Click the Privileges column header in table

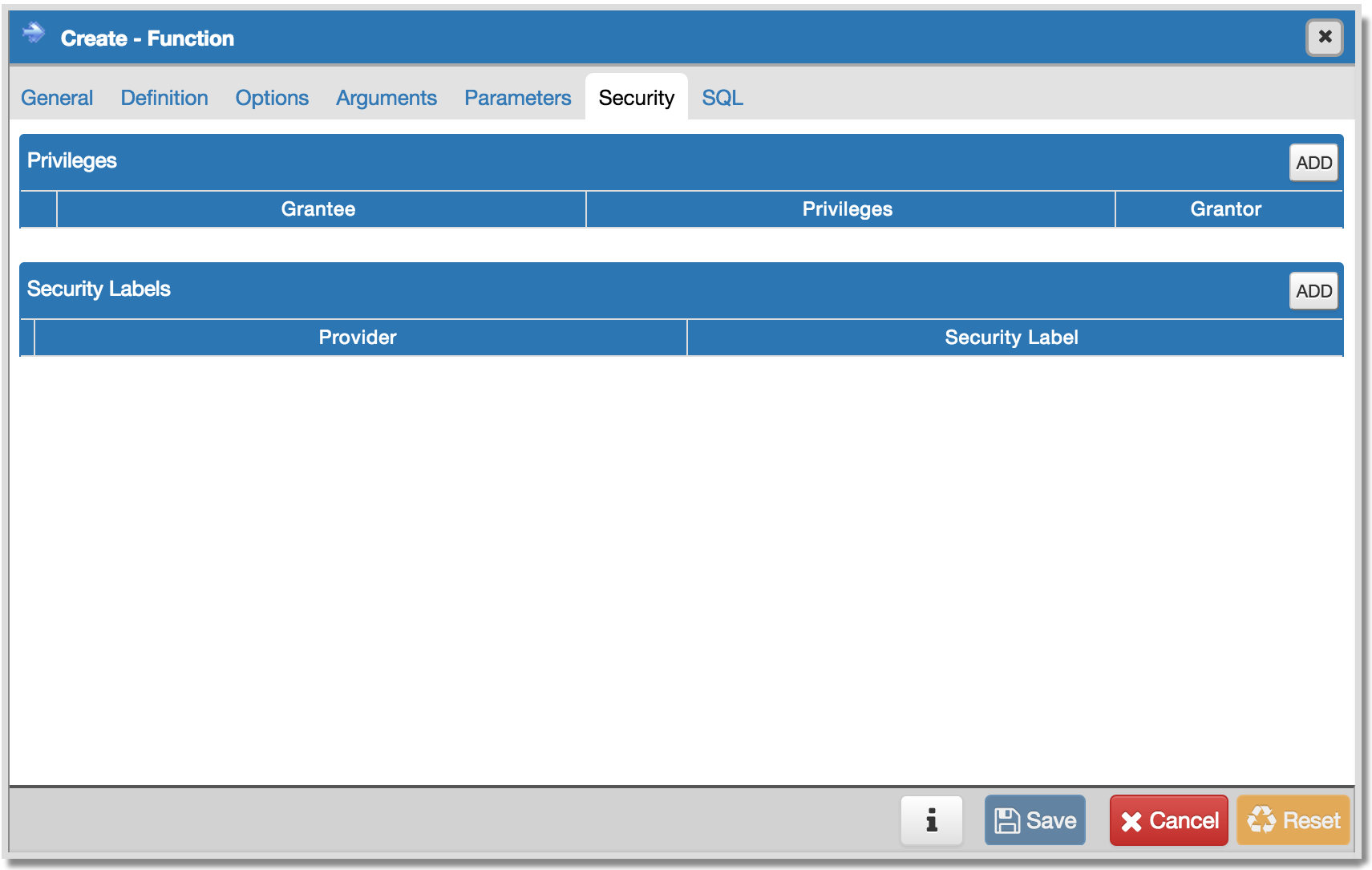click(847, 209)
